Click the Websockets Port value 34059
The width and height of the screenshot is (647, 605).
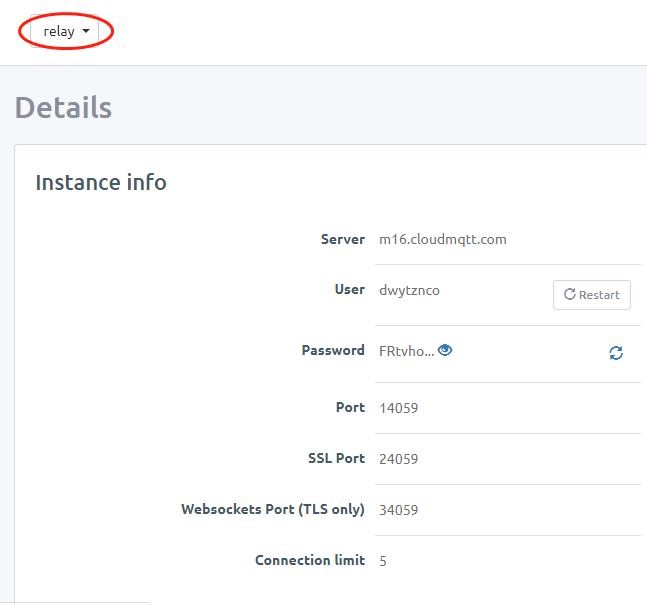click(x=398, y=510)
